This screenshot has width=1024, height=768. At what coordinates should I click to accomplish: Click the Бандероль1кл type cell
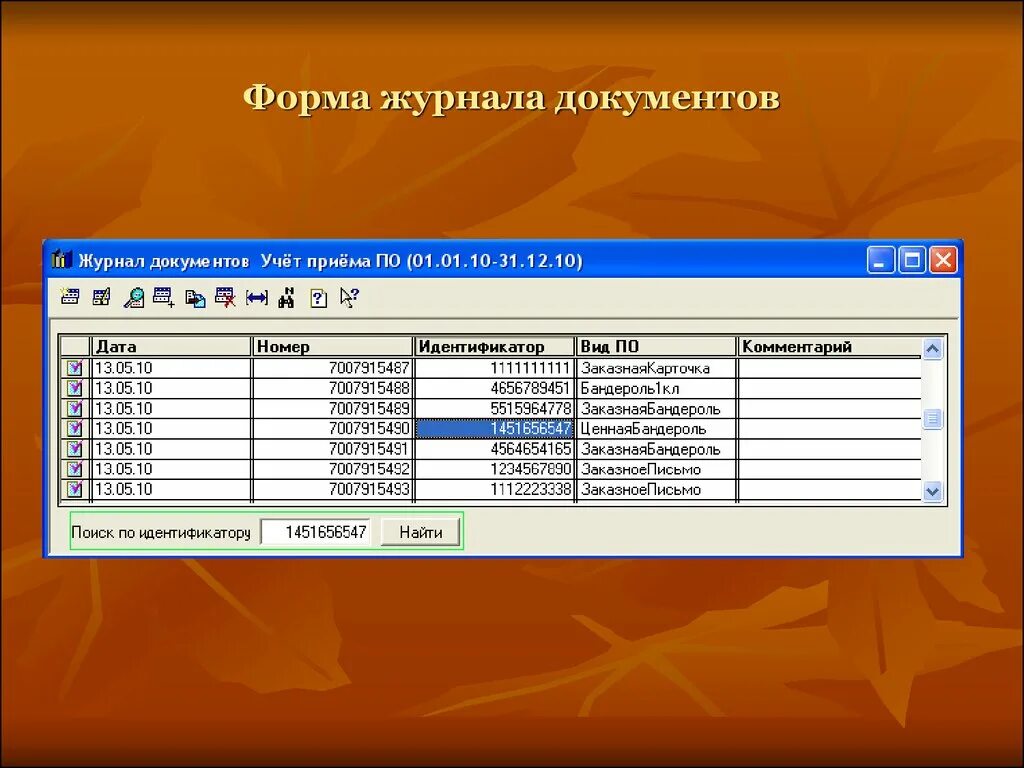click(656, 388)
